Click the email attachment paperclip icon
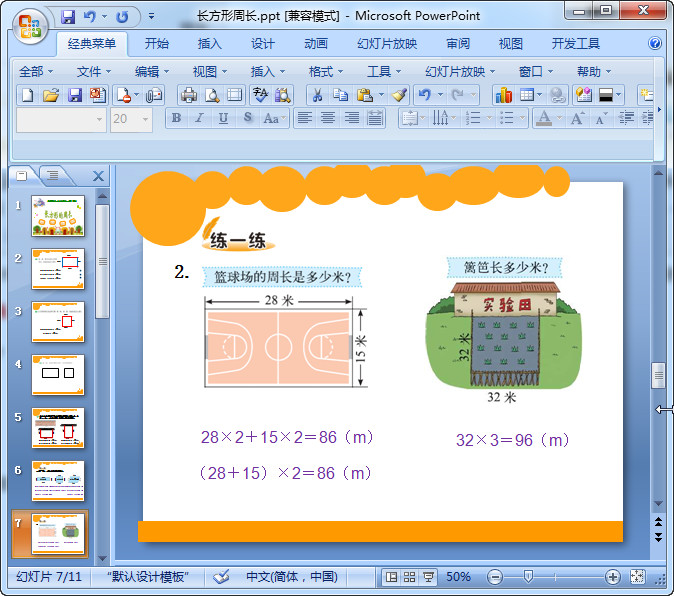The image size is (674, 596). point(154,95)
